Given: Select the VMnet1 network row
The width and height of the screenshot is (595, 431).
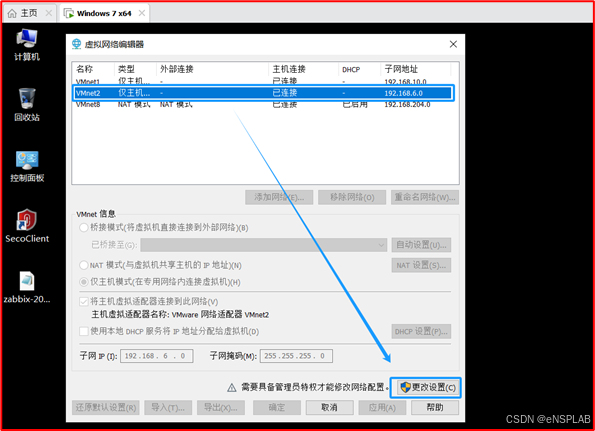Looking at the screenshot, I should tap(263, 81).
